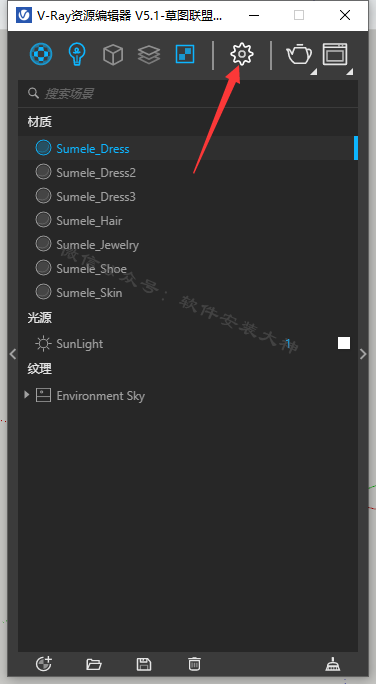Focus the search scene input field

point(188,93)
